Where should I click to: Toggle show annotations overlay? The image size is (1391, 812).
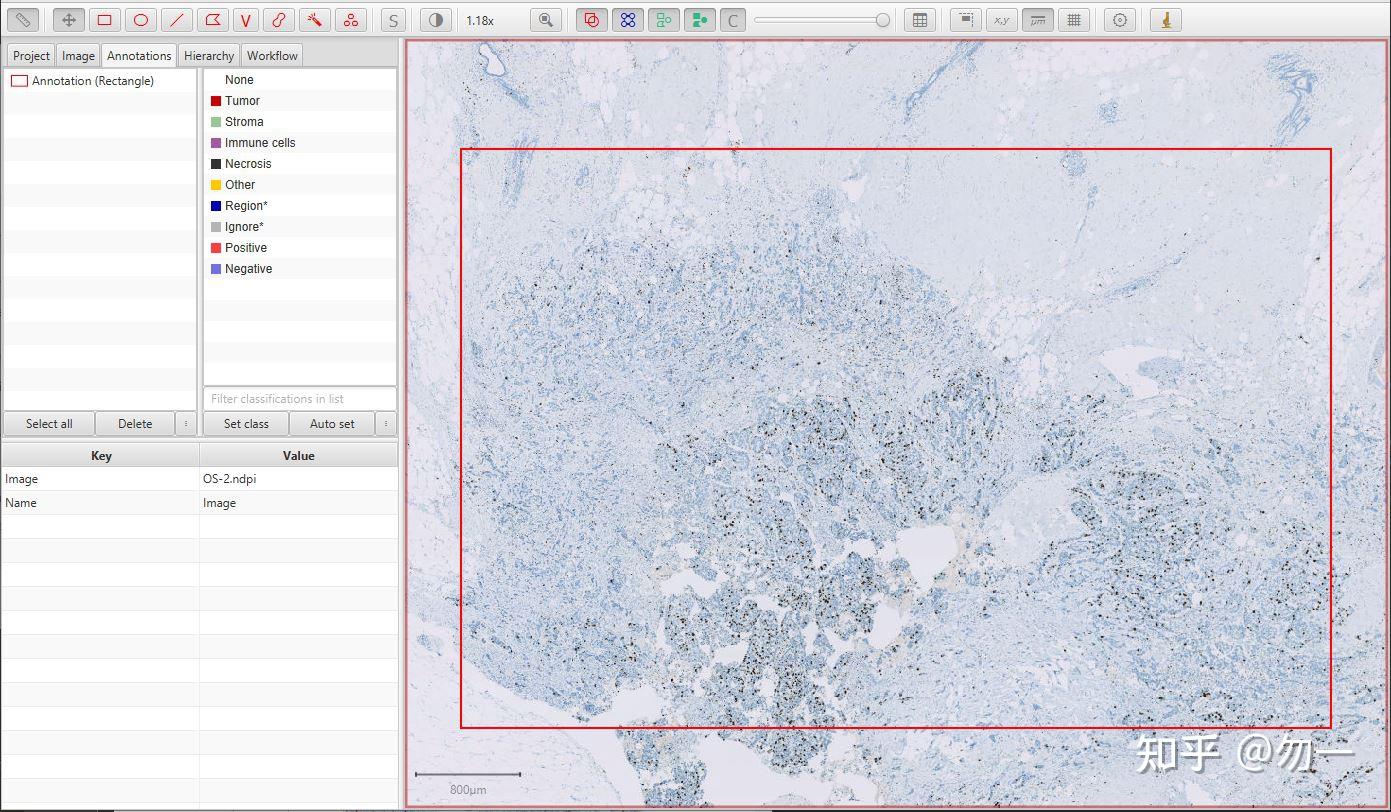pyautogui.click(x=592, y=20)
